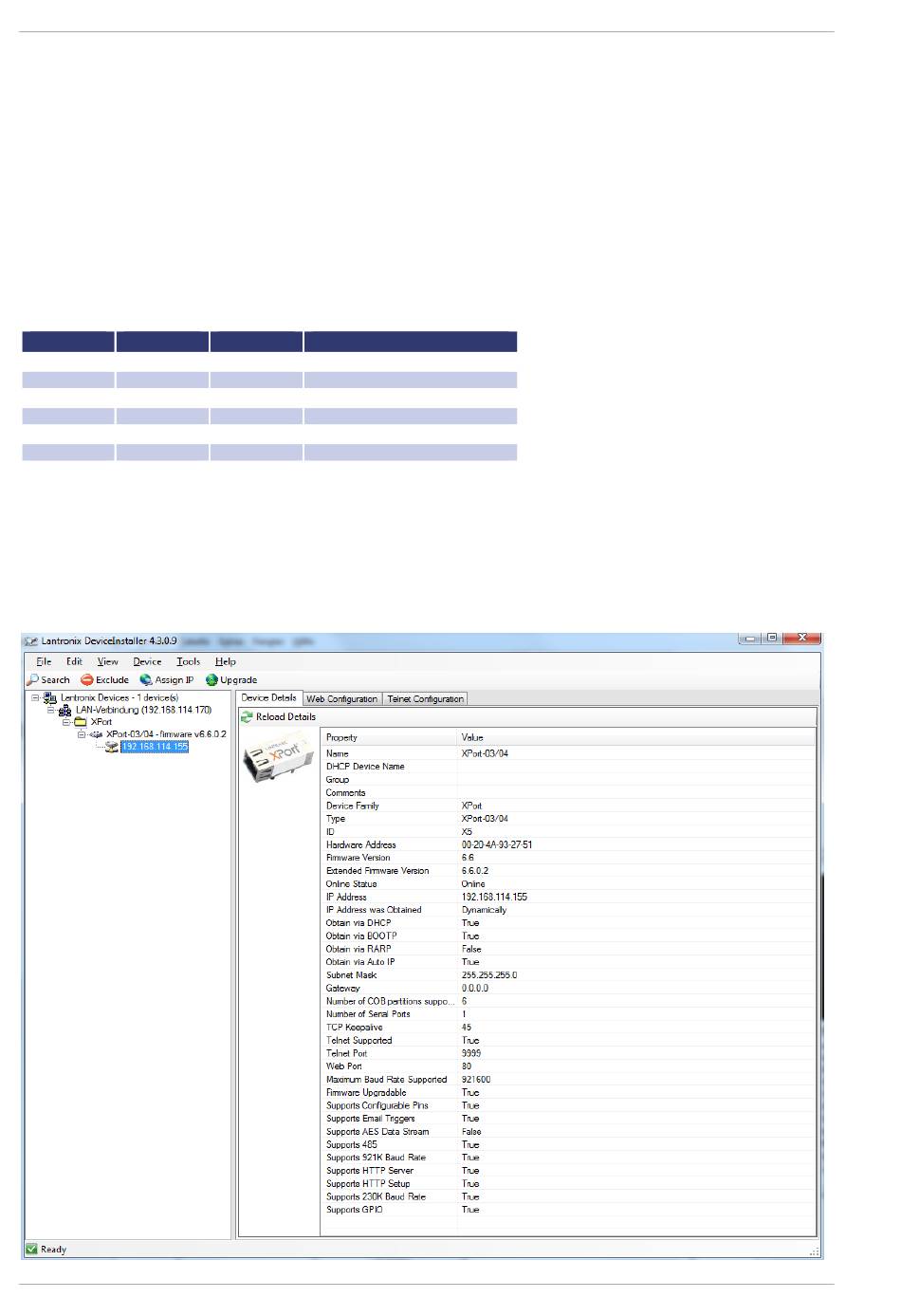Select the Obtain via Auto IP row
Screen dimensions: 901x1316
pos(568,962)
